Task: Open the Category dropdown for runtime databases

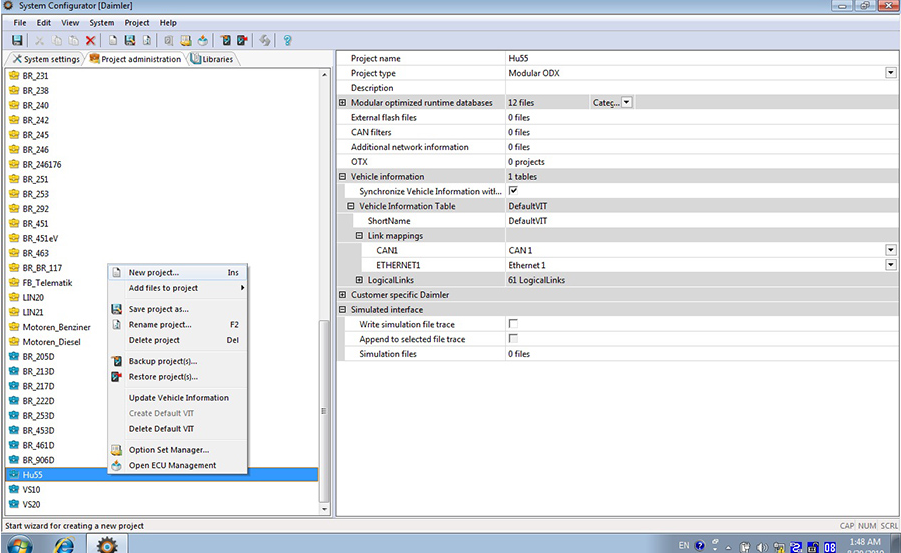Action: 627,102
